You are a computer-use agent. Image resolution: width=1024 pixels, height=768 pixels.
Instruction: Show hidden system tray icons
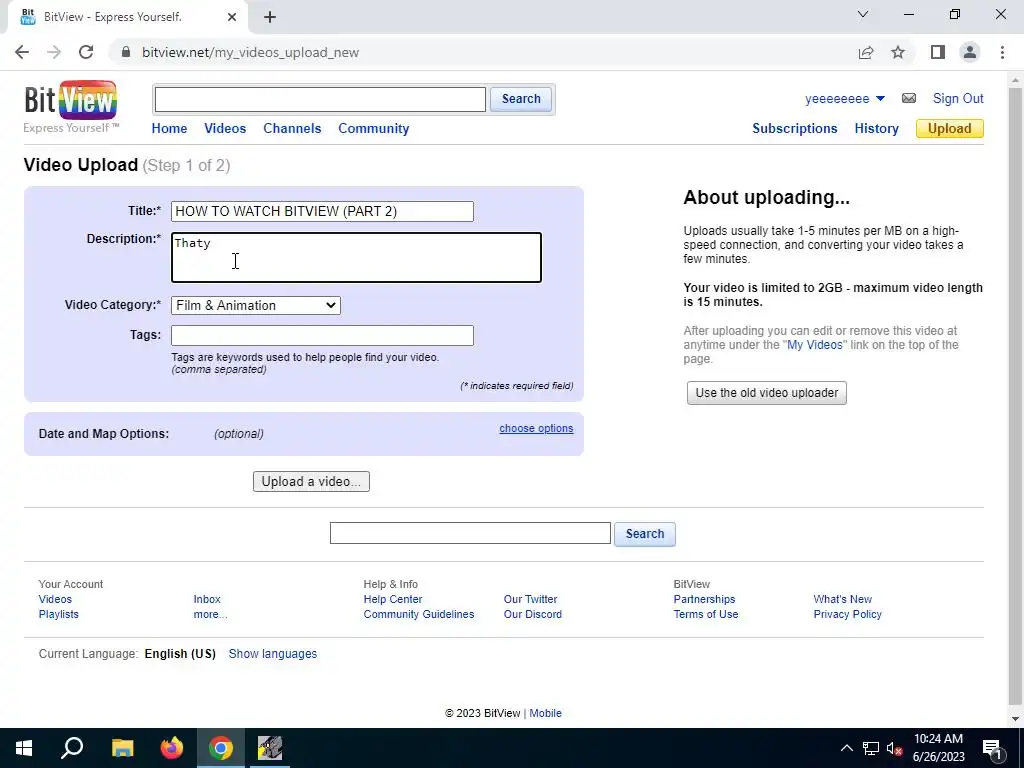click(x=846, y=748)
